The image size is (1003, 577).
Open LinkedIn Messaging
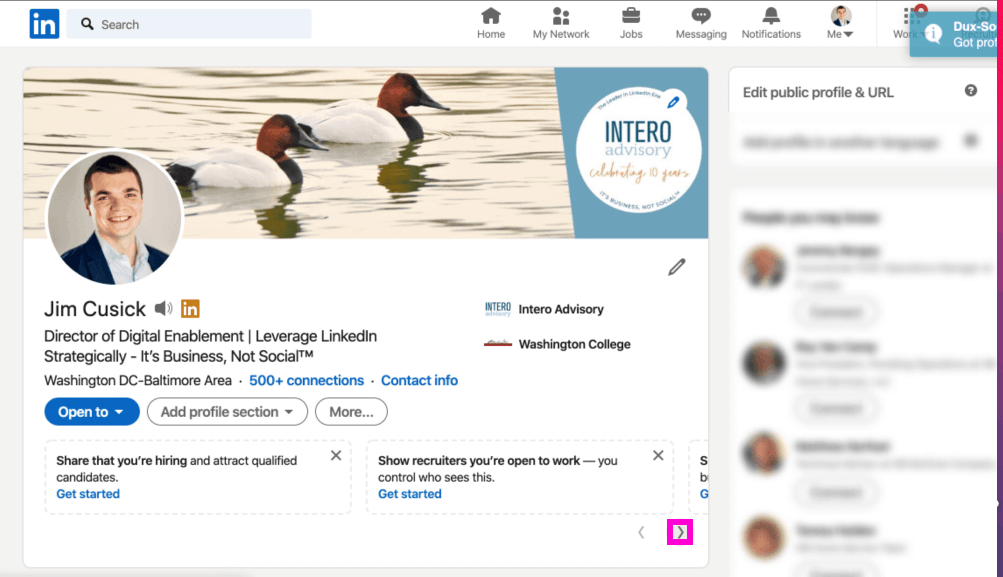point(700,23)
